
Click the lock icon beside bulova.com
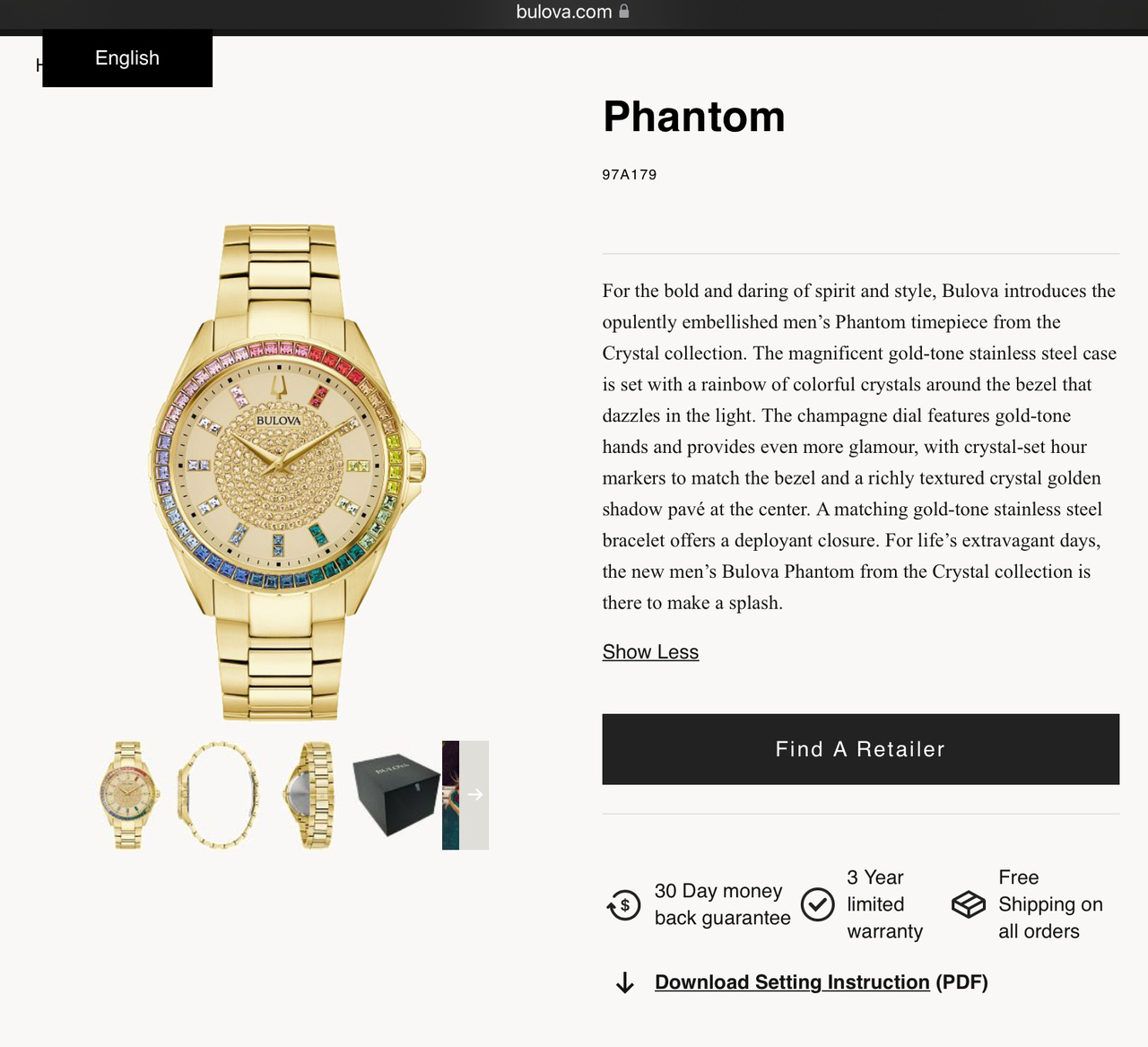[624, 12]
